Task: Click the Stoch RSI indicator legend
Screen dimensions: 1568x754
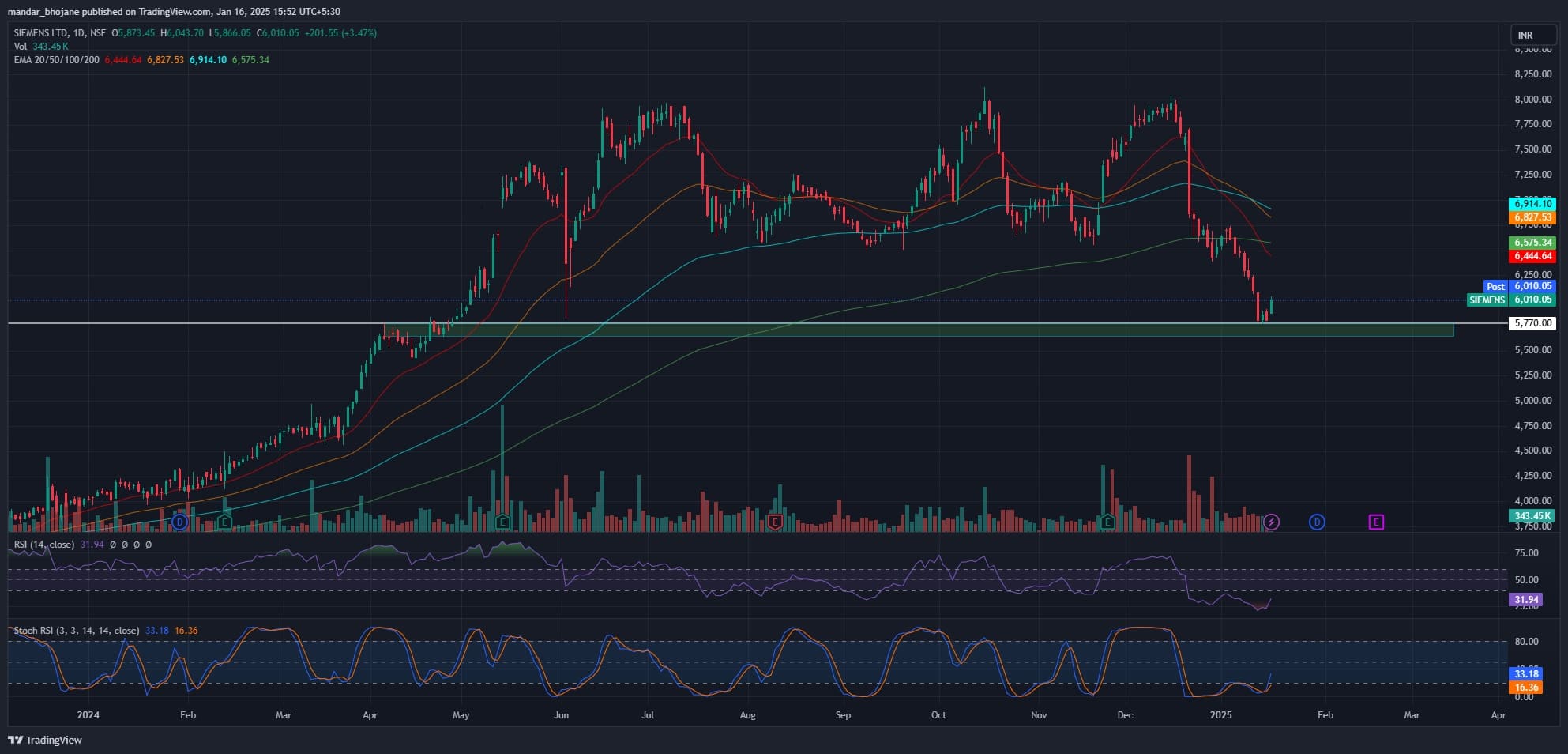Action: [x=76, y=631]
